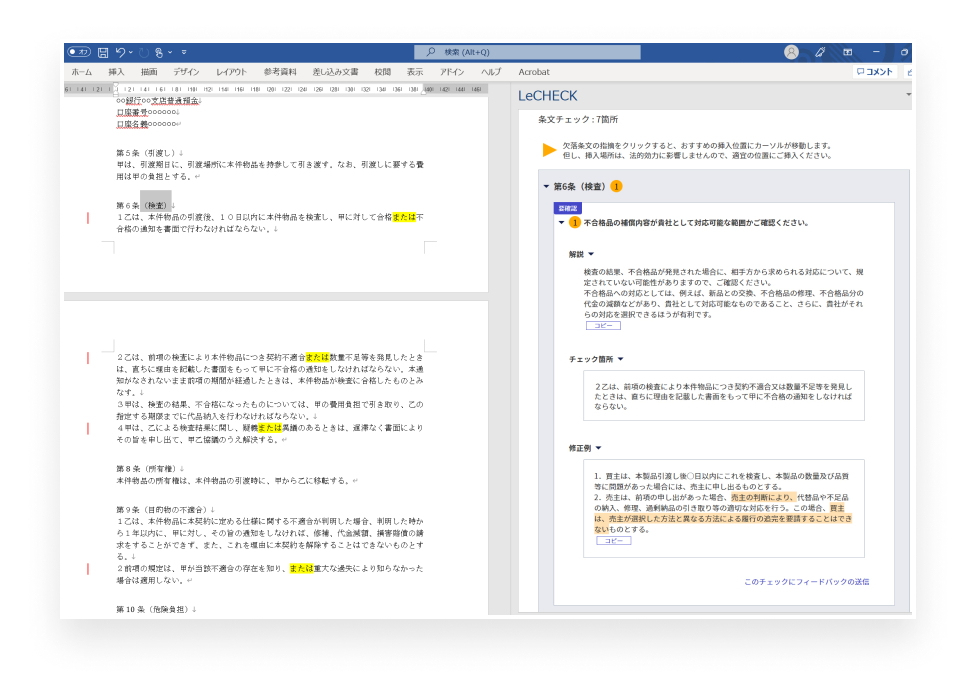Viewport: 976px width, 699px height.
Task: Open the ヘルプ tab
Action: click(491, 72)
